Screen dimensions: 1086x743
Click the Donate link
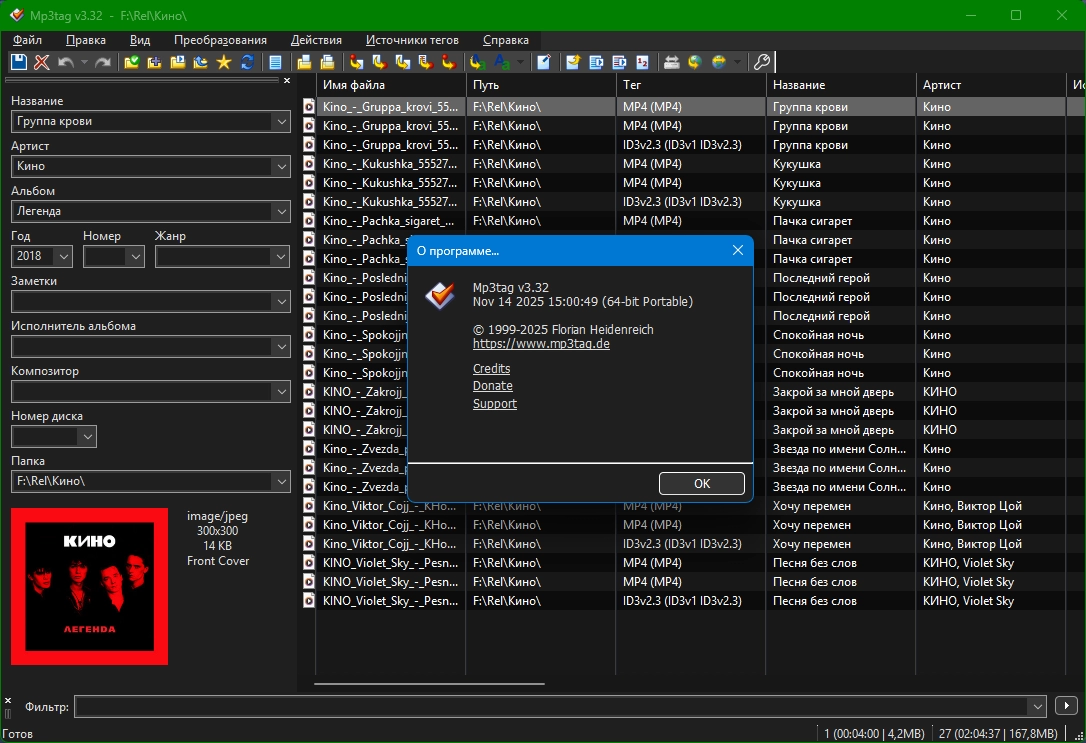click(492, 386)
